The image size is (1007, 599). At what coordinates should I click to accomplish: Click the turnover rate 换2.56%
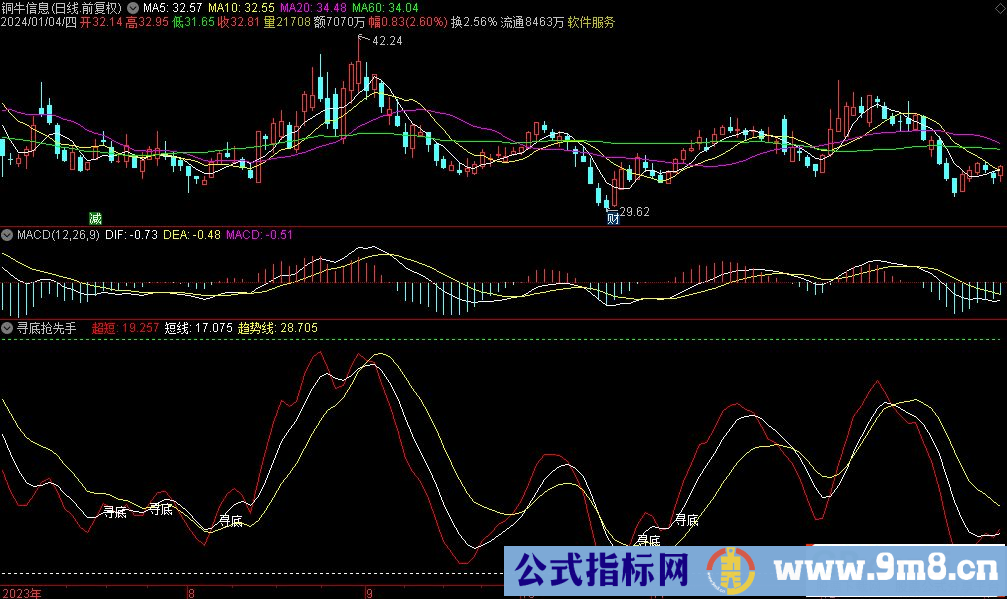pos(474,22)
